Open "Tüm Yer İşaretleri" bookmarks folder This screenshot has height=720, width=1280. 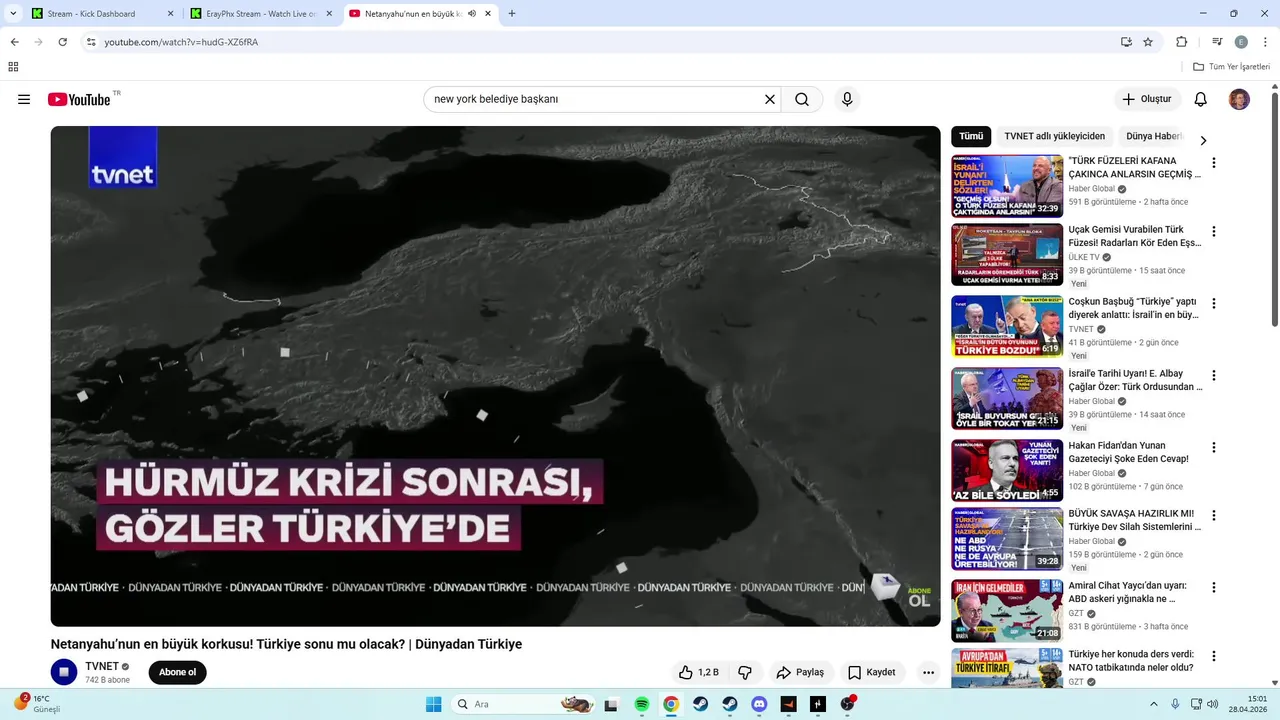click(x=1232, y=67)
